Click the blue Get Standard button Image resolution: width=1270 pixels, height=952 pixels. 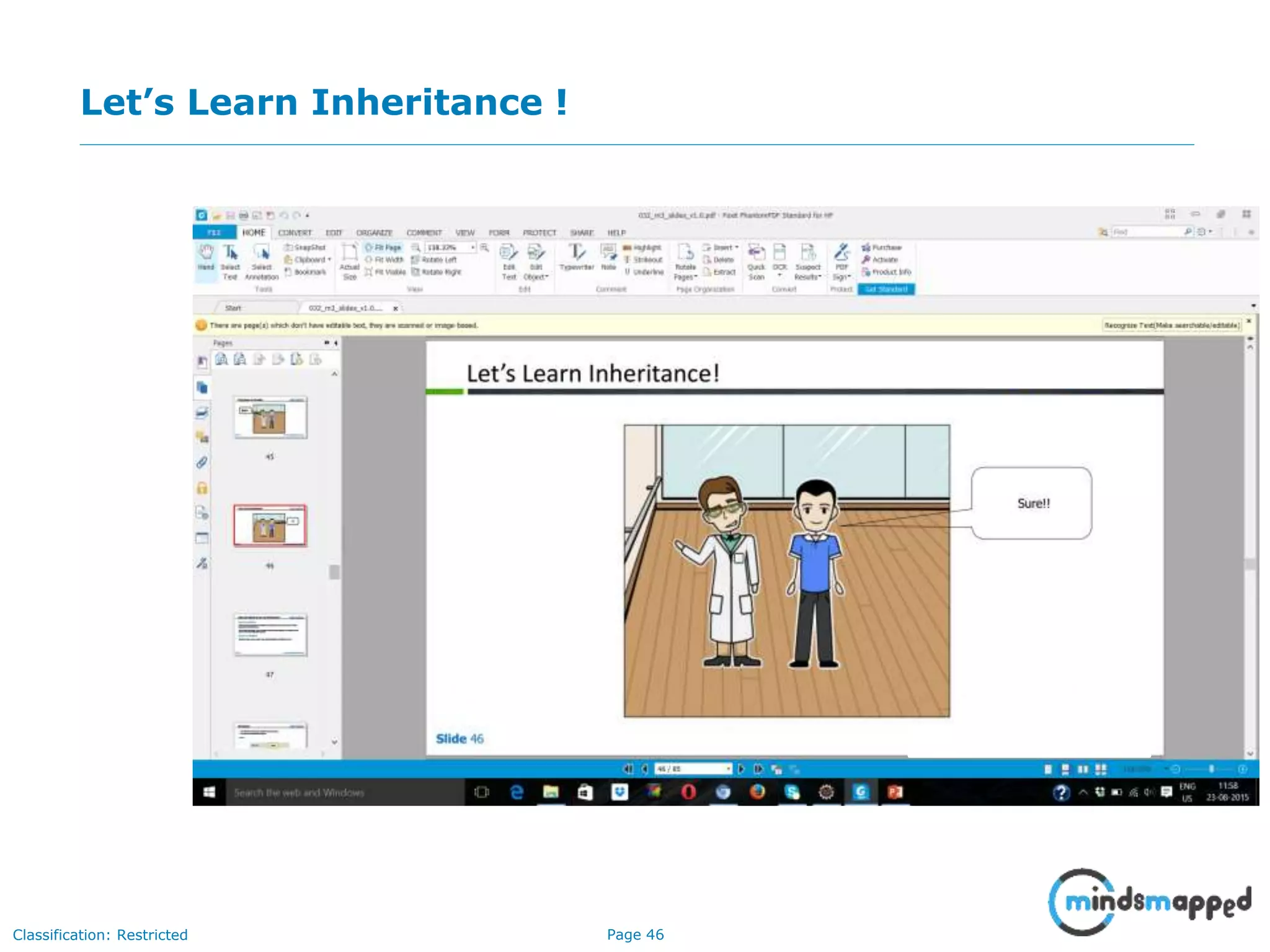[886, 289]
